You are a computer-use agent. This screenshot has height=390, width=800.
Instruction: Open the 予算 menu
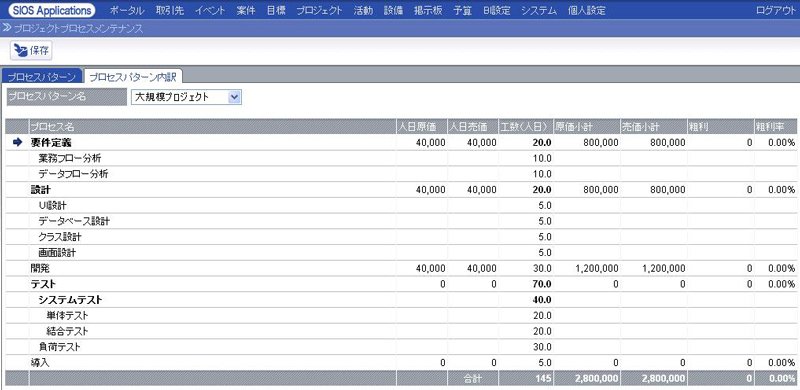[462, 11]
